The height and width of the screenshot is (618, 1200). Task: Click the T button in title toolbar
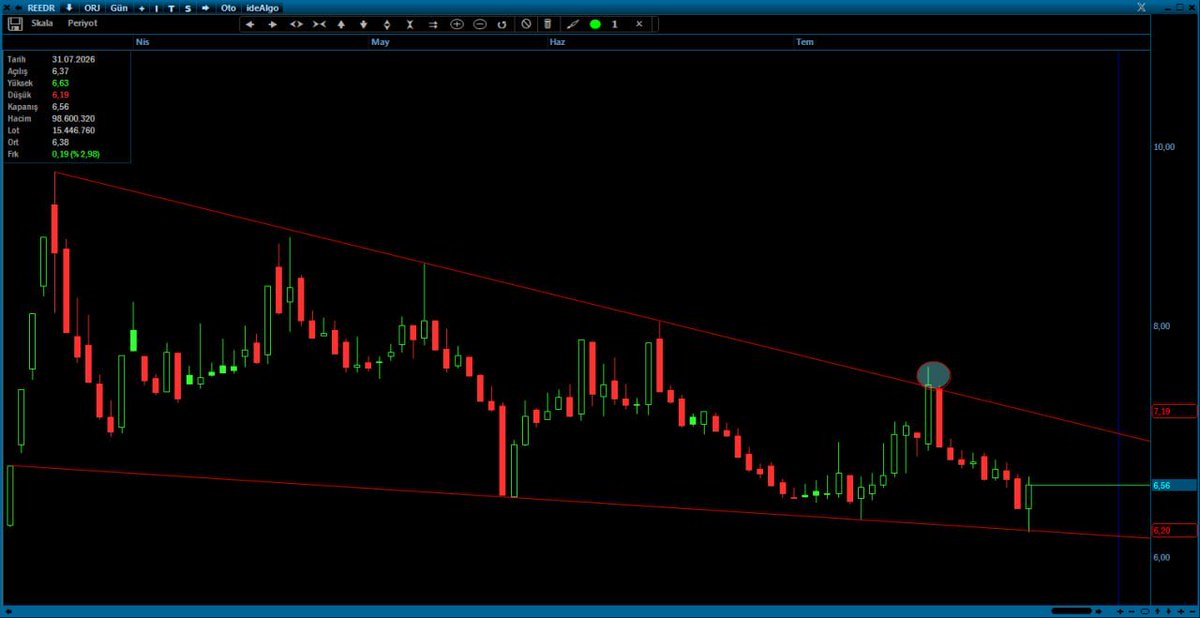pyautogui.click(x=171, y=7)
